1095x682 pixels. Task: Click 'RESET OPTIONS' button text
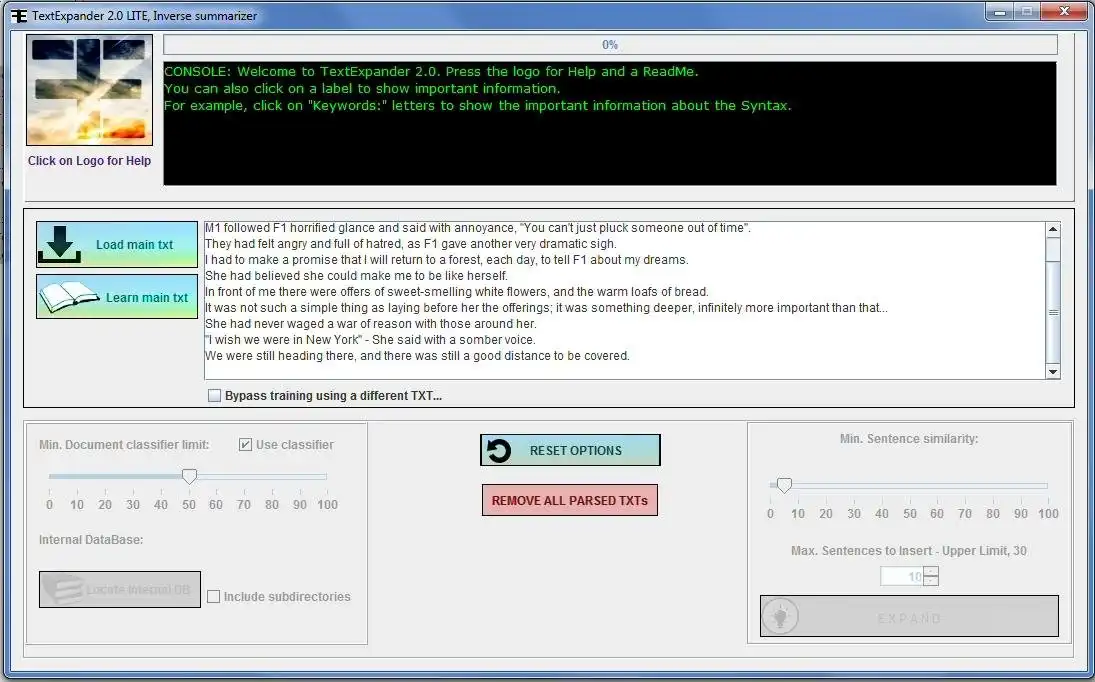point(575,451)
